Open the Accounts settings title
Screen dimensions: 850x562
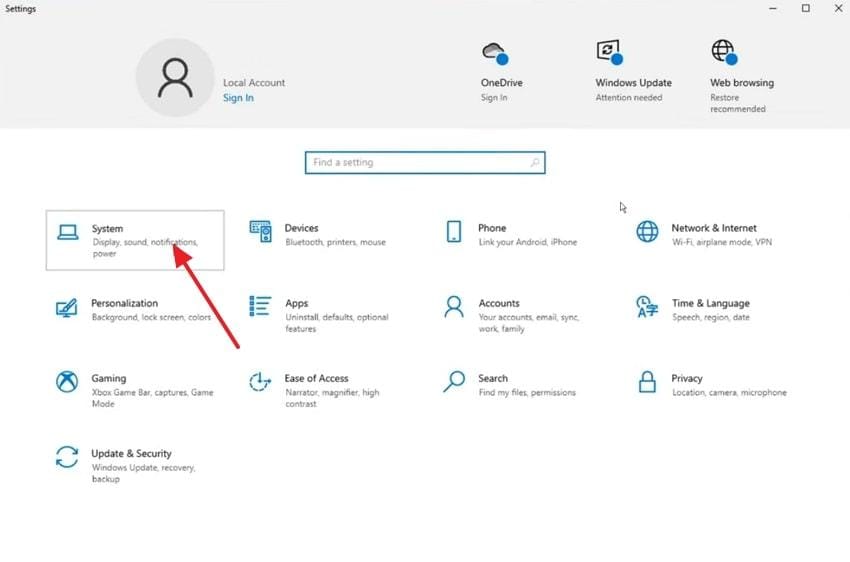(499, 303)
